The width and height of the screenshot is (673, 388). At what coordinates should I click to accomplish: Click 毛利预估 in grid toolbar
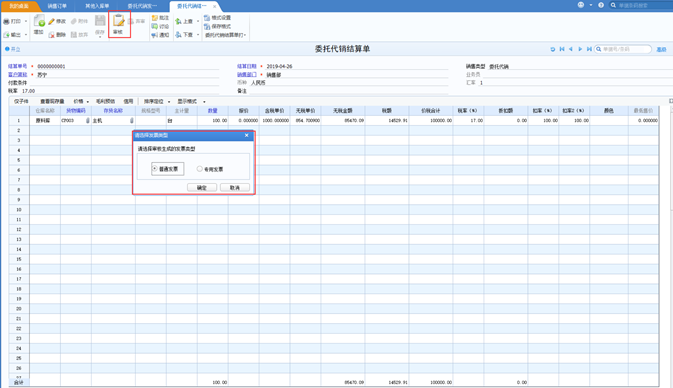click(x=106, y=102)
